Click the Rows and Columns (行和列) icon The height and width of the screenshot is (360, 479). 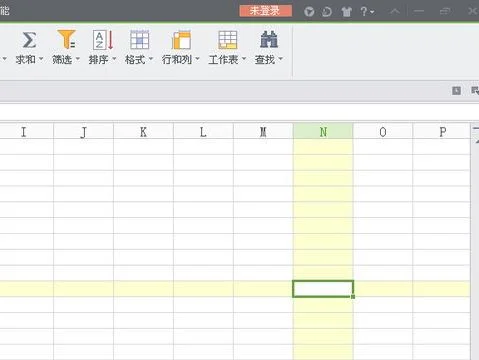coord(181,40)
